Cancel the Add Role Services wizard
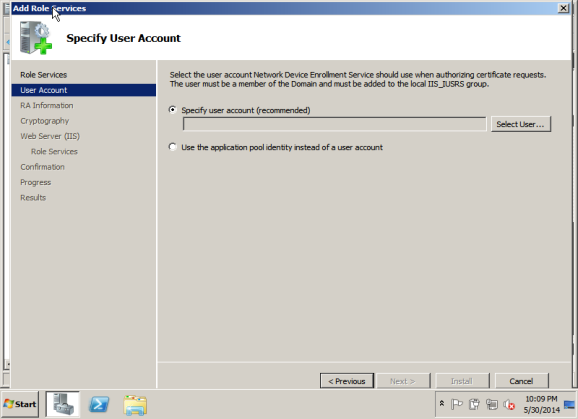 pyautogui.click(x=521, y=381)
